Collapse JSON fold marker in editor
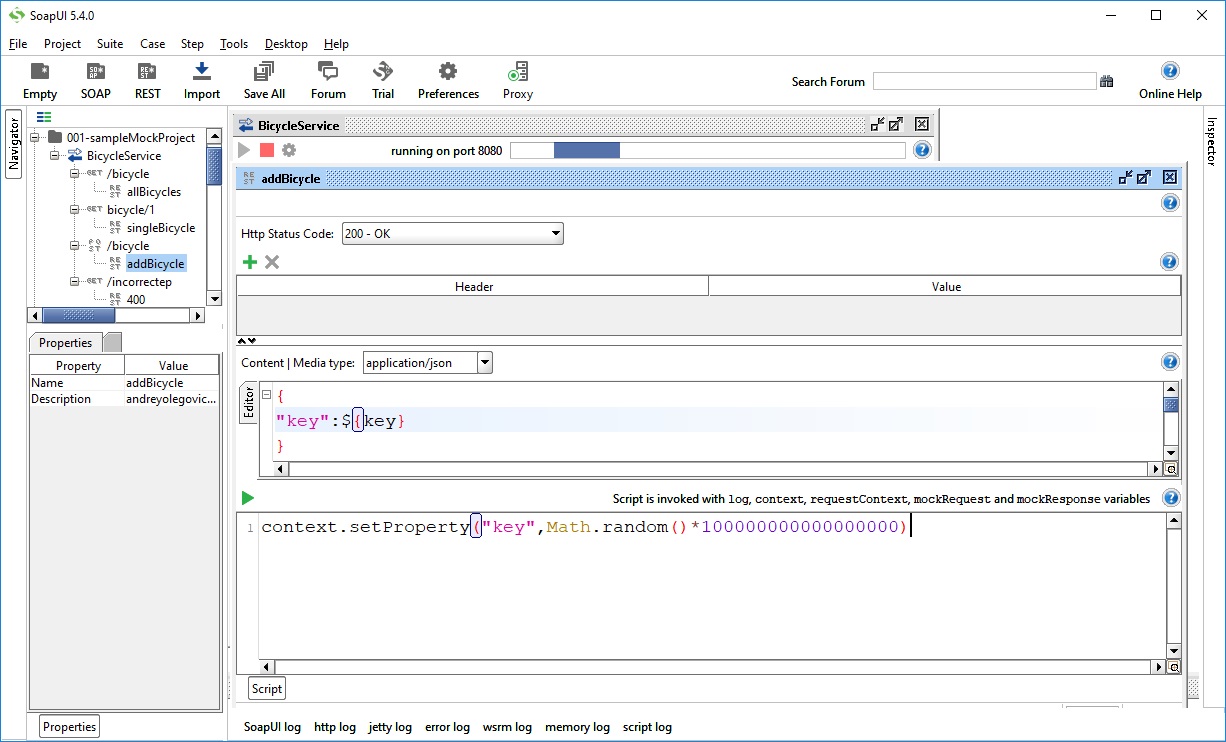The image size is (1226, 742). coord(267,396)
